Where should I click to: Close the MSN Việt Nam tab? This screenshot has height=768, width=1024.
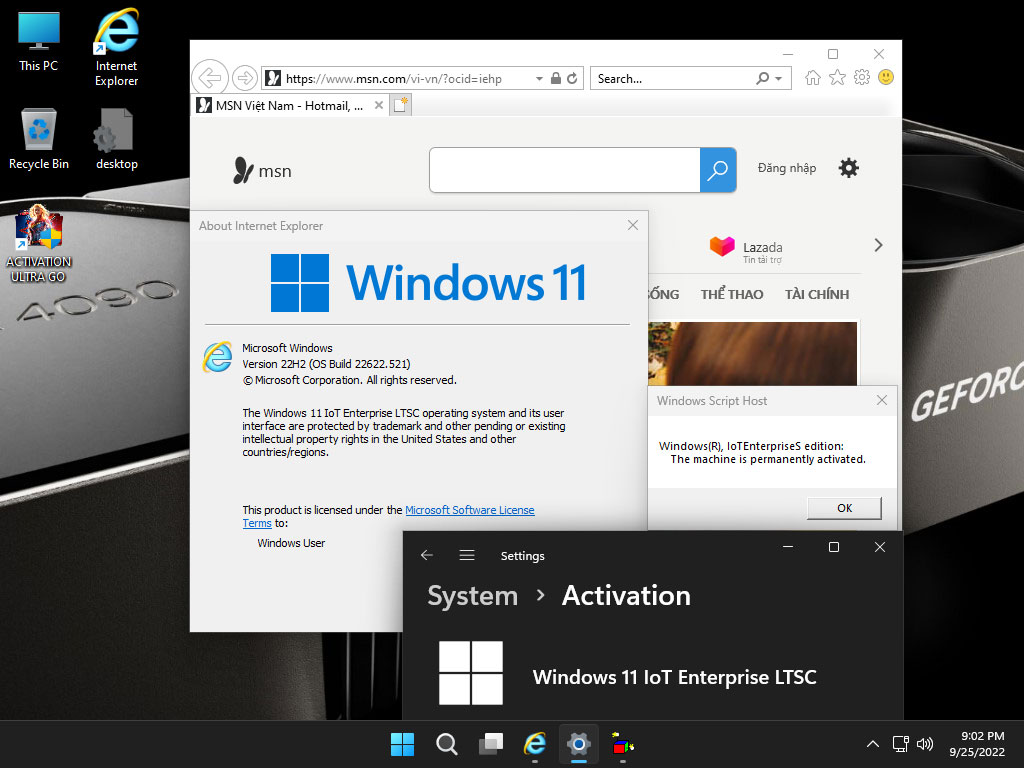(379, 105)
